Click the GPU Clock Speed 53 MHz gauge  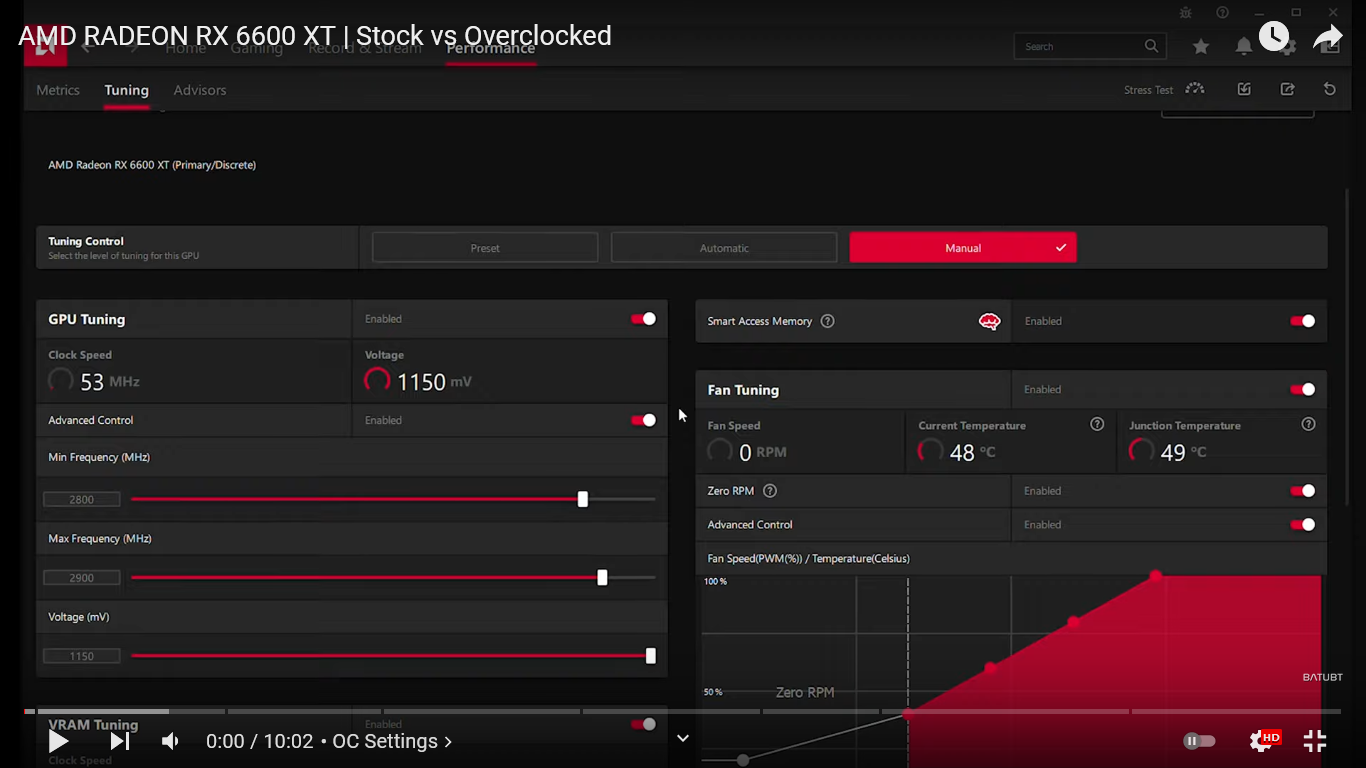[x=61, y=381]
